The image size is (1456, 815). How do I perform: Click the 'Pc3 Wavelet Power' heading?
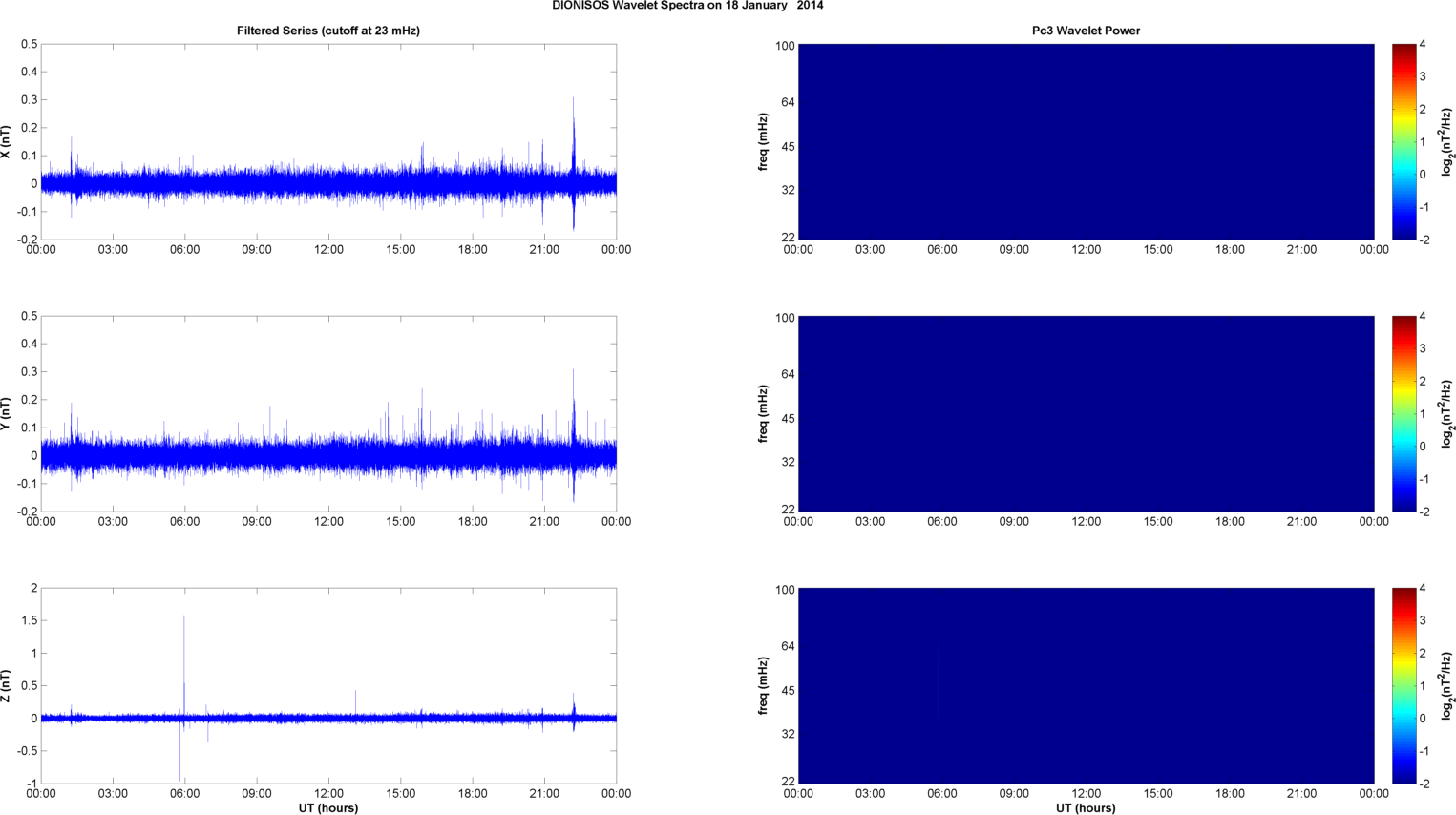click(1086, 31)
